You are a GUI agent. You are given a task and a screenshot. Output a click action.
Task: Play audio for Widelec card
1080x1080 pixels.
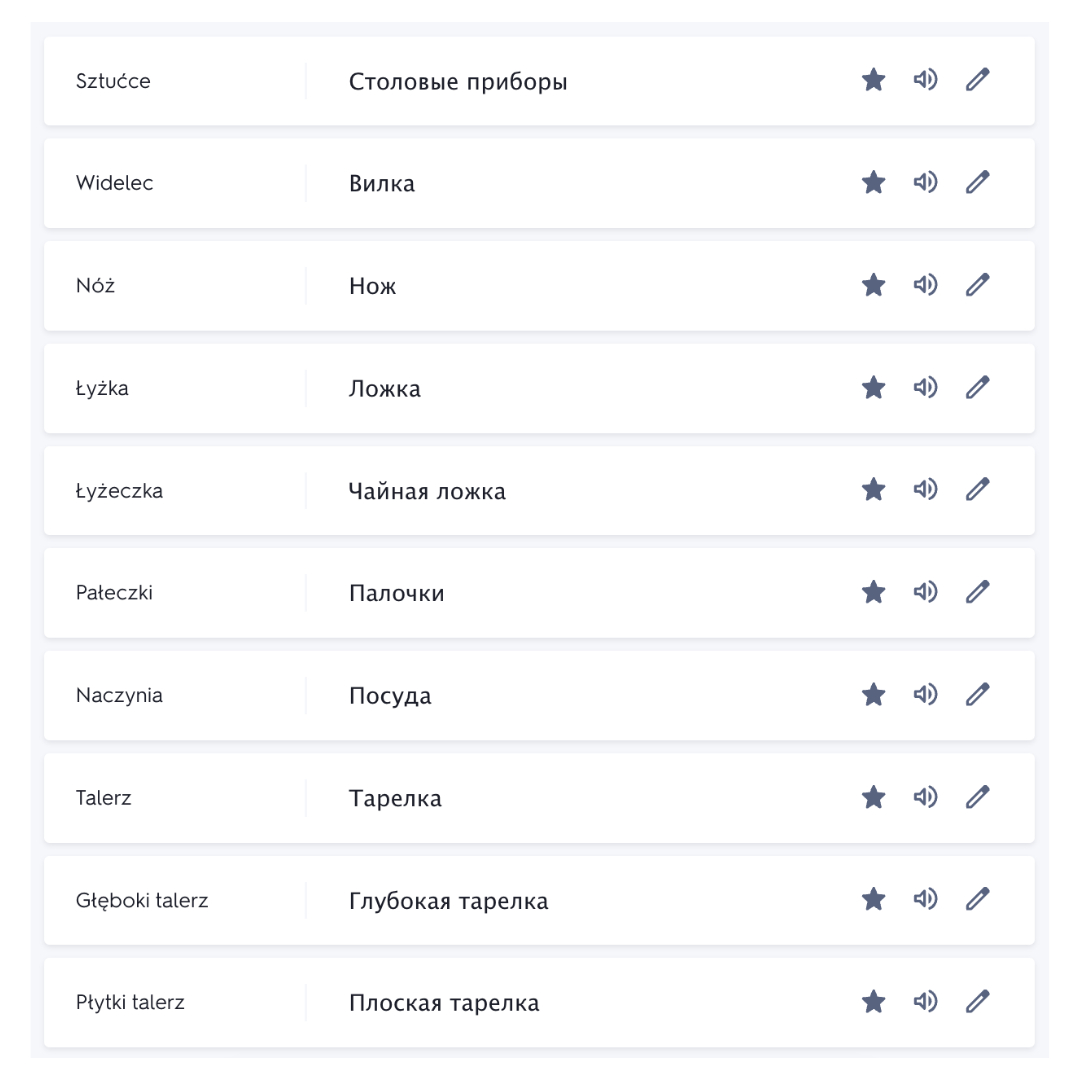(925, 182)
